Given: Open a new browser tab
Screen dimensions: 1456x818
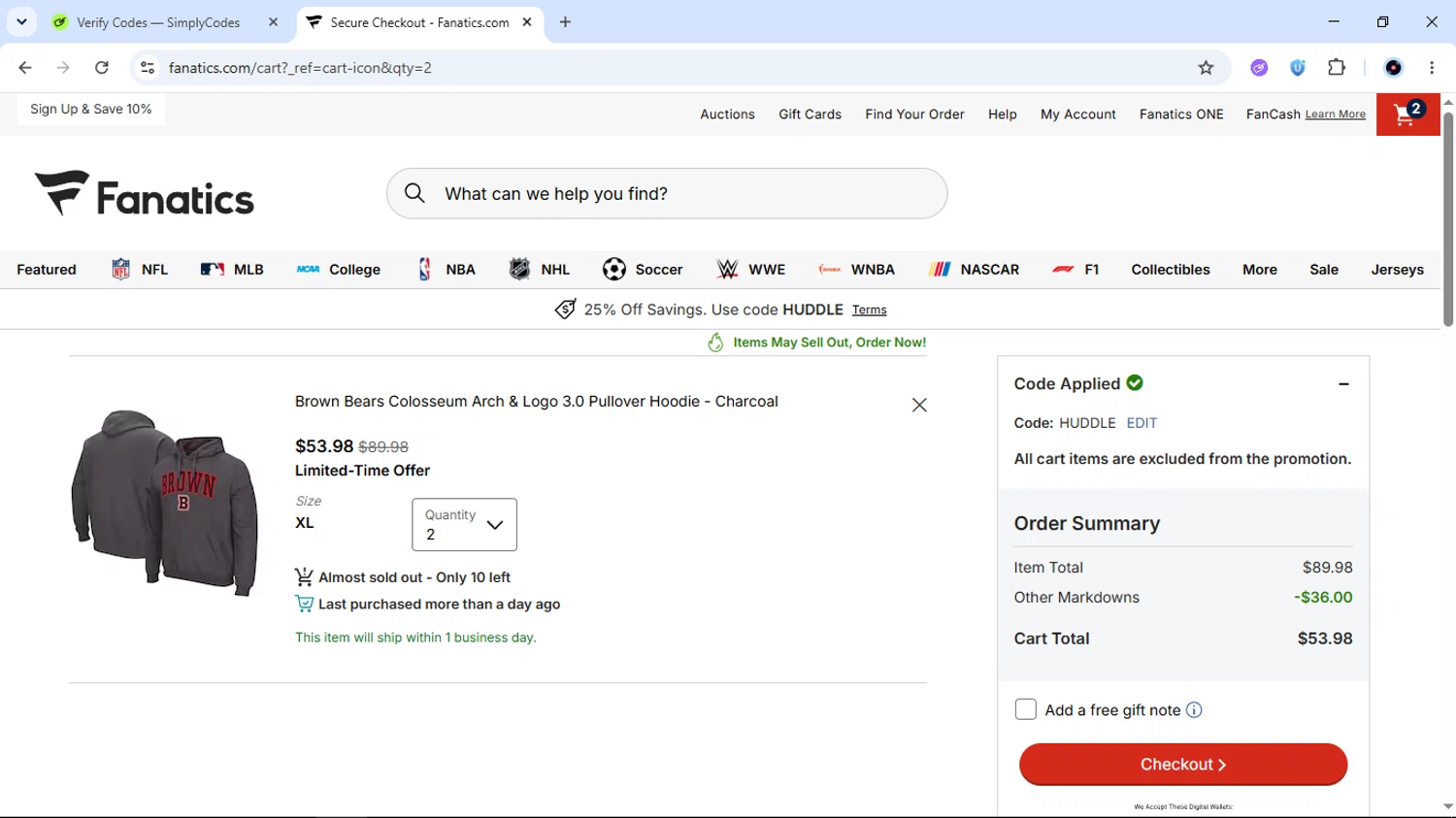Looking at the screenshot, I should click(x=565, y=22).
